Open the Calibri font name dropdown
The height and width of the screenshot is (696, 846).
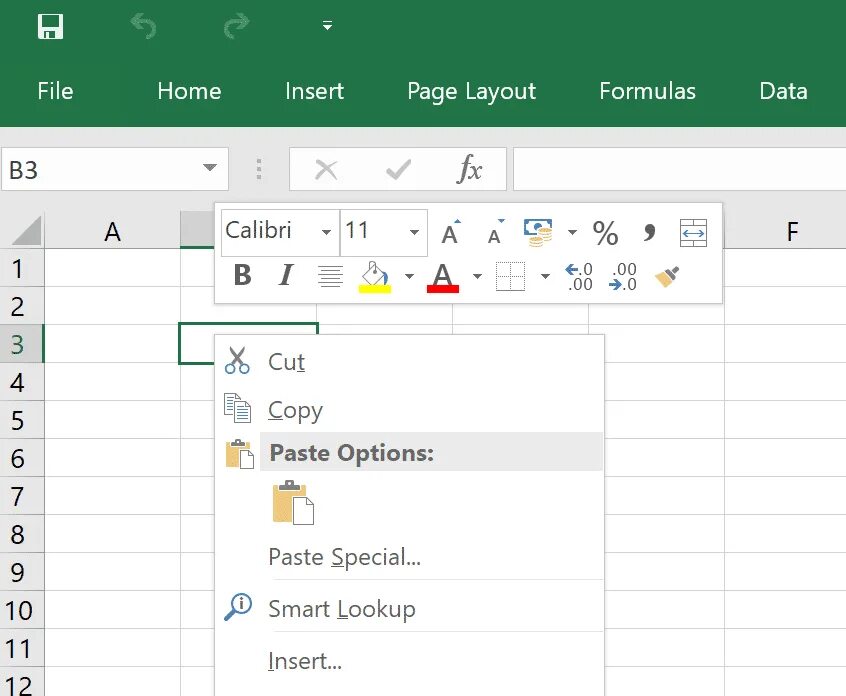[326, 233]
